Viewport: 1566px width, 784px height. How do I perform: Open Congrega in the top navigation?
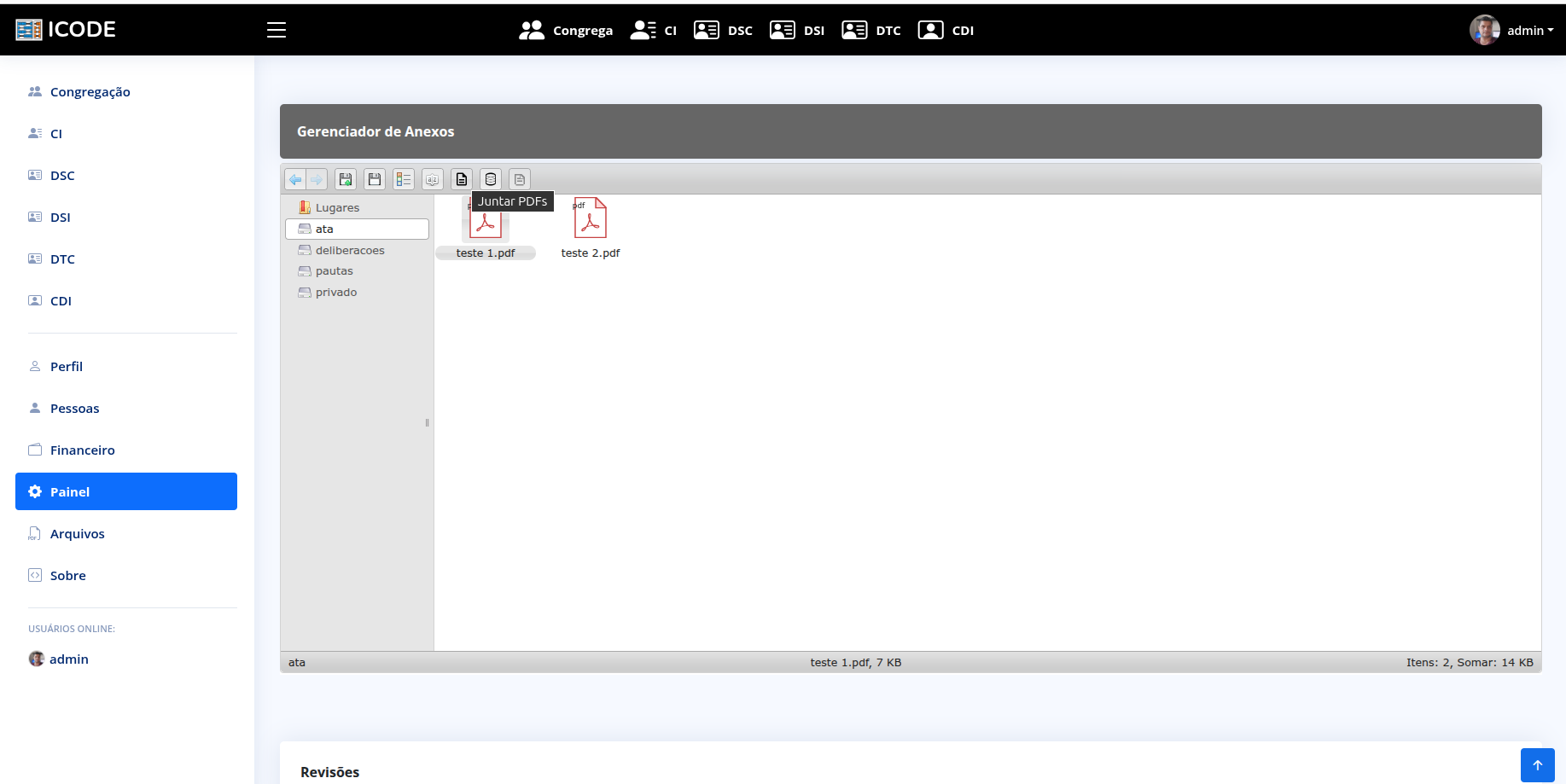[566, 30]
